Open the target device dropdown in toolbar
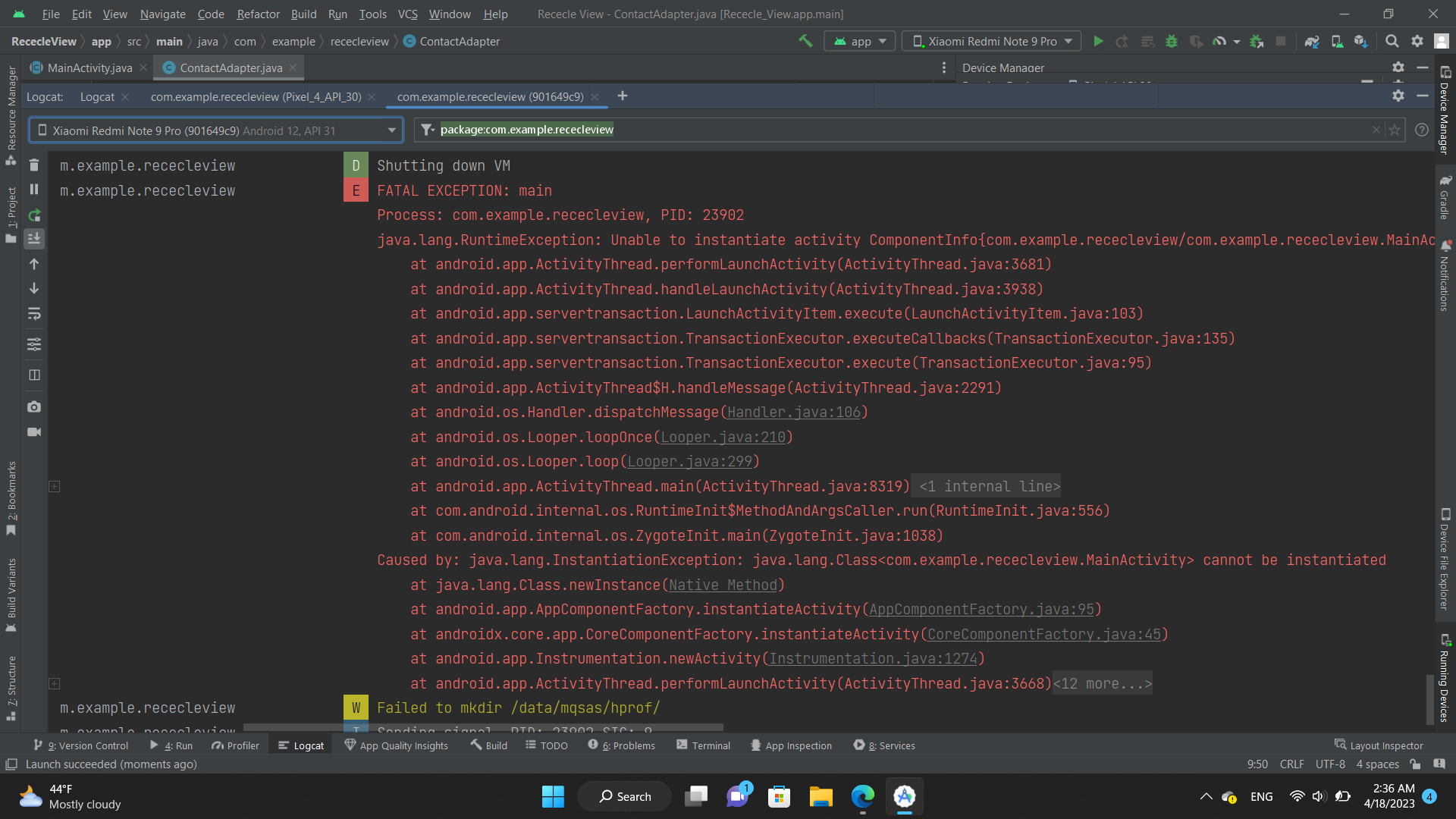Image resolution: width=1456 pixels, height=819 pixels. click(x=992, y=41)
